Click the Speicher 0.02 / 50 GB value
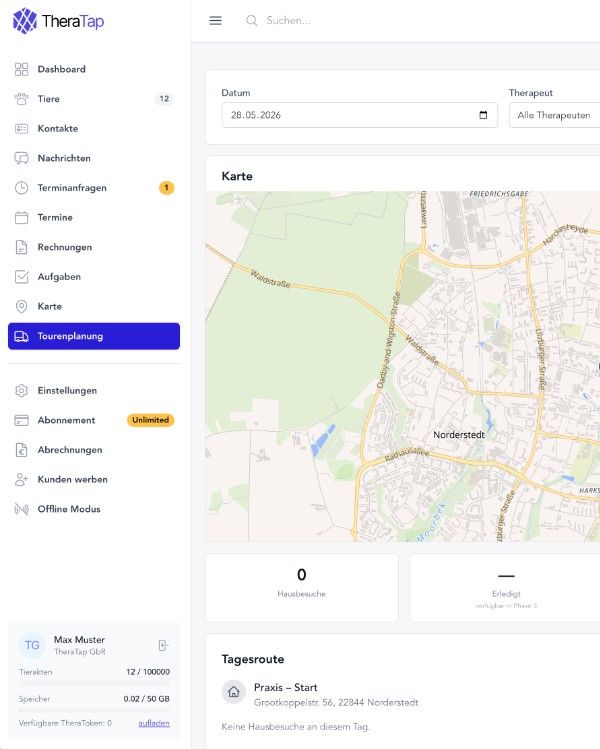The image size is (600, 749). point(146,698)
